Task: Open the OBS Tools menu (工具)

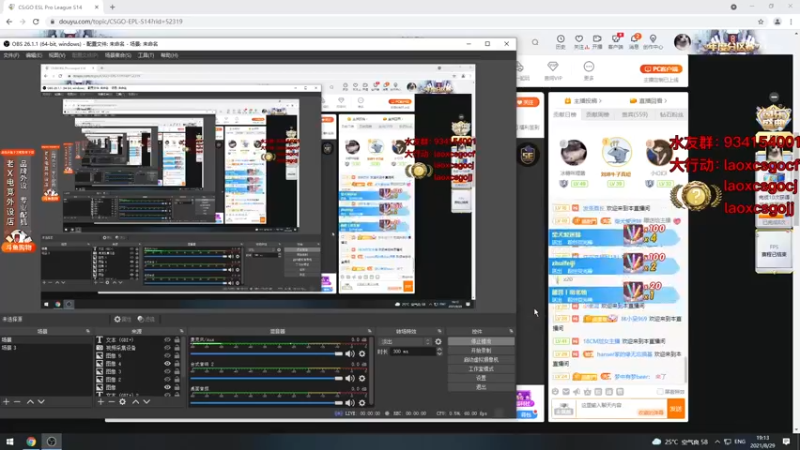Action: click(146, 55)
